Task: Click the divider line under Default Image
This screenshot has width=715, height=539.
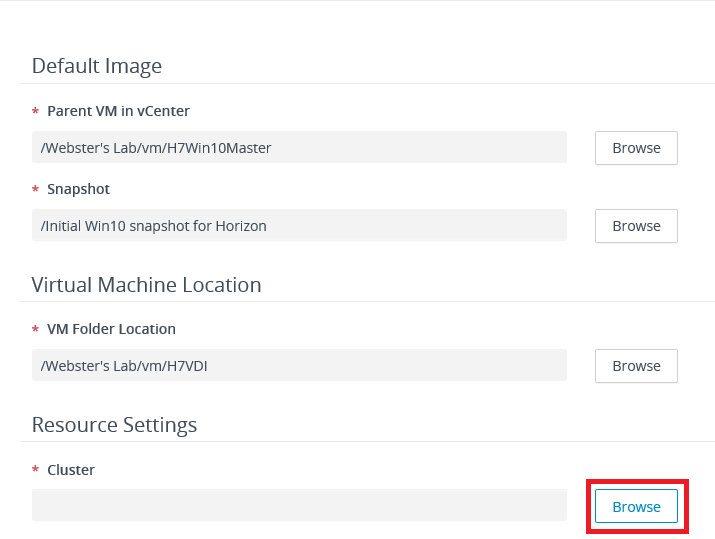Action: (360, 84)
